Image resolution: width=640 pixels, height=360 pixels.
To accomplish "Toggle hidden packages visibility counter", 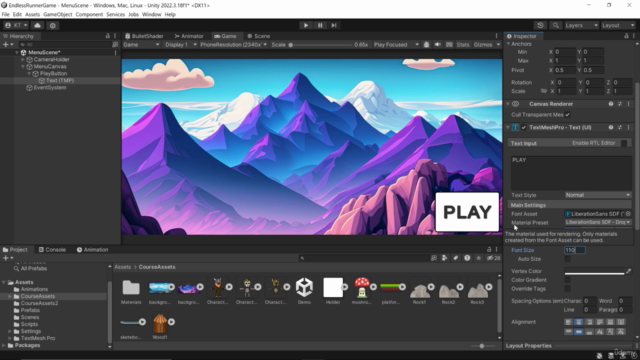I will point(493,258).
